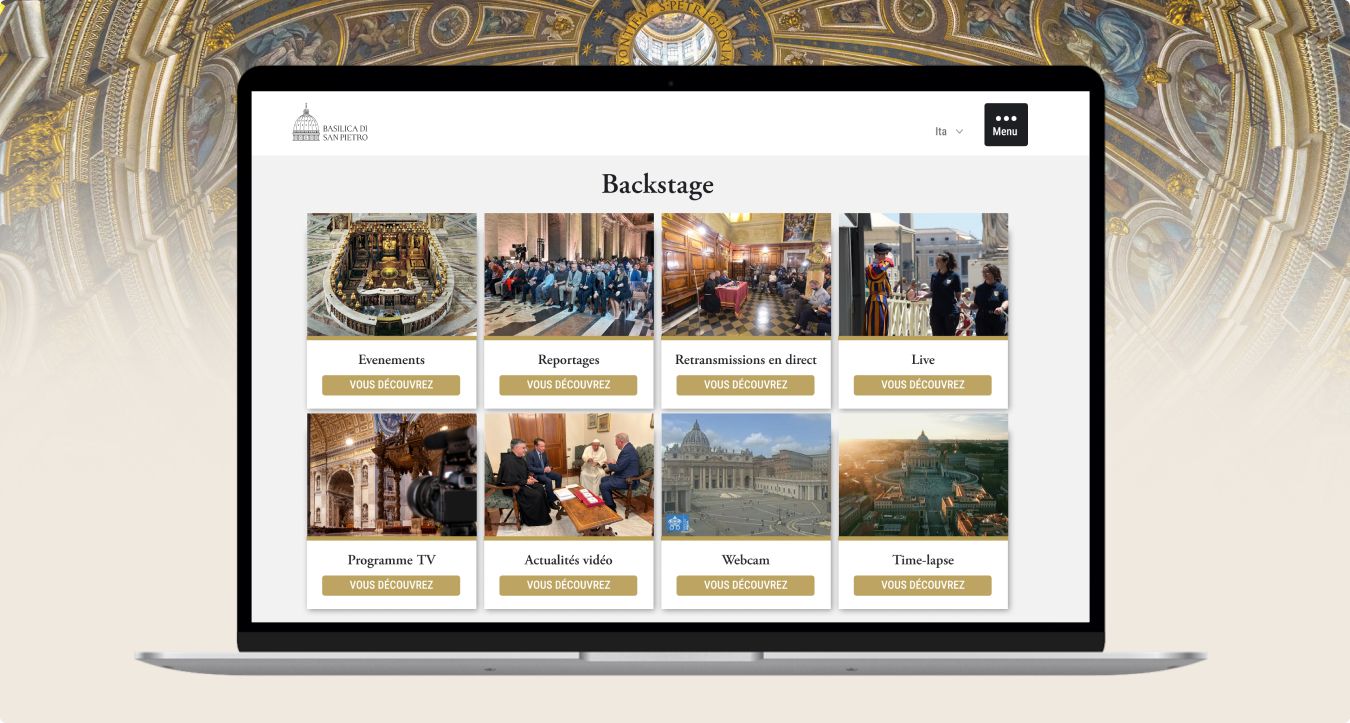Open Vous découvrez under Actualités vidéo

568,585
